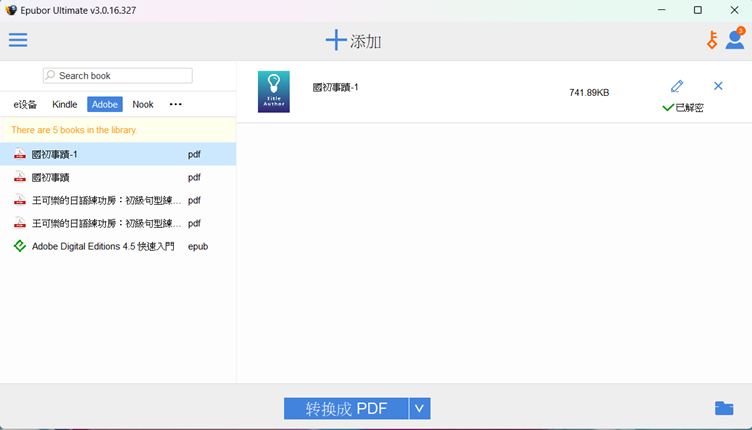Maximize the Epubor Ultimate window
Screen dimensions: 752x430
click(698, 10)
